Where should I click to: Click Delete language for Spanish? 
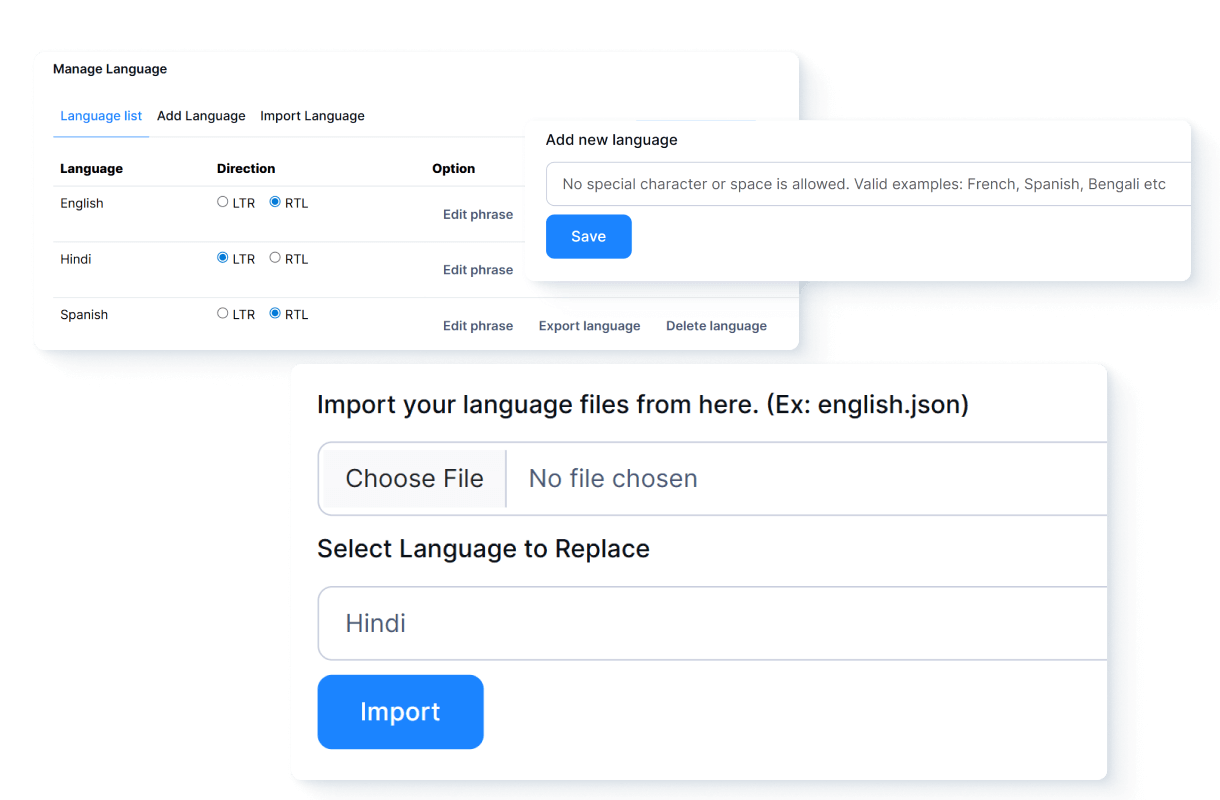tap(716, 326)
